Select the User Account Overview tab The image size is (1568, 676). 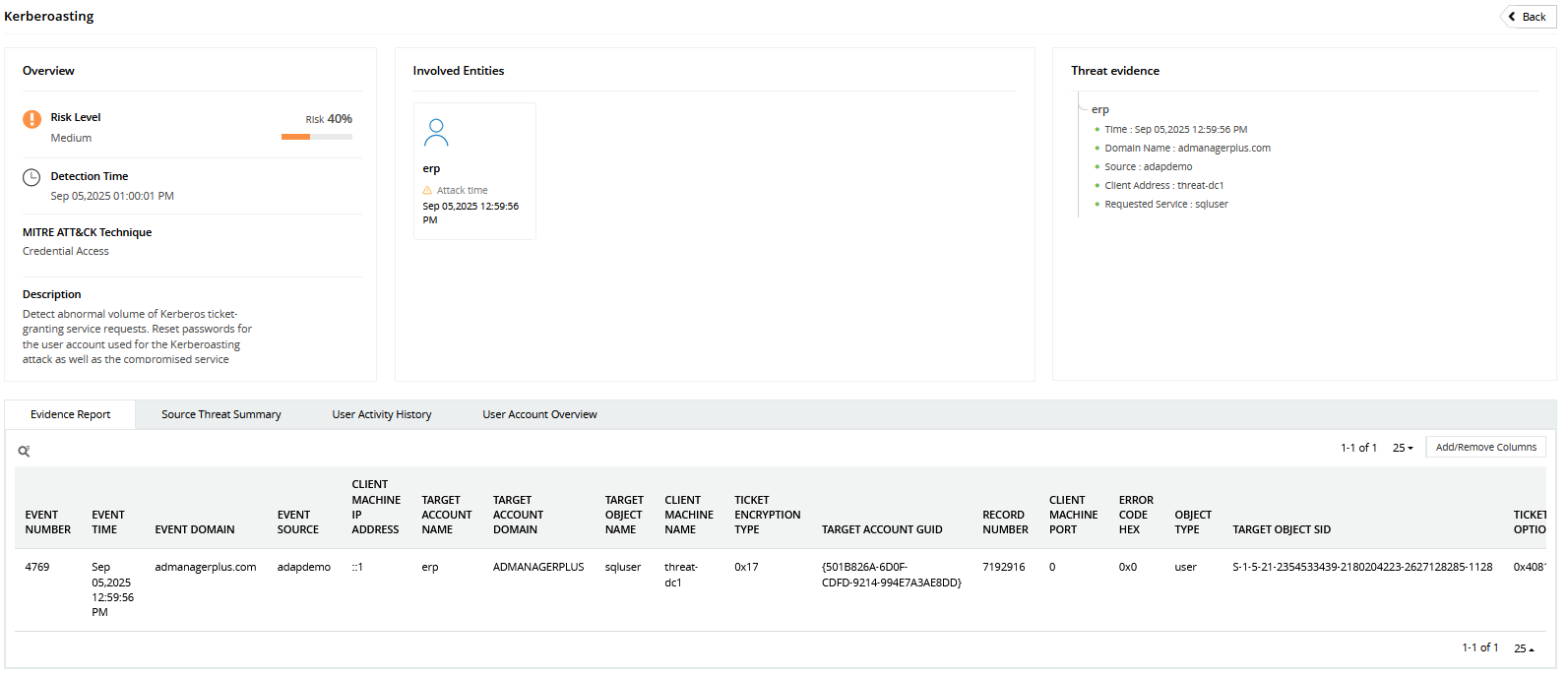[539, 414]
